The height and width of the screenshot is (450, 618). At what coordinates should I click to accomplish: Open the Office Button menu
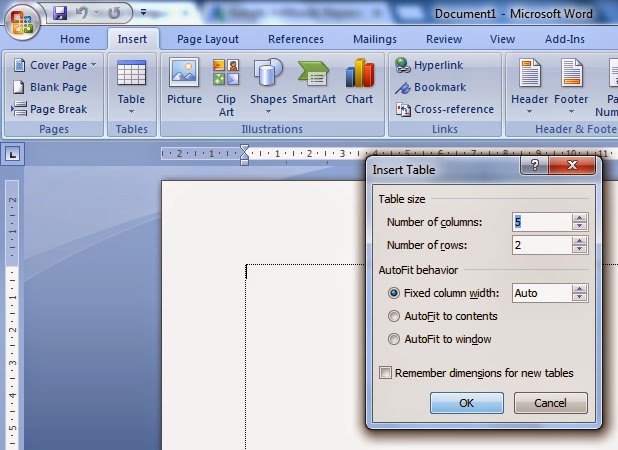coord(22,21)
